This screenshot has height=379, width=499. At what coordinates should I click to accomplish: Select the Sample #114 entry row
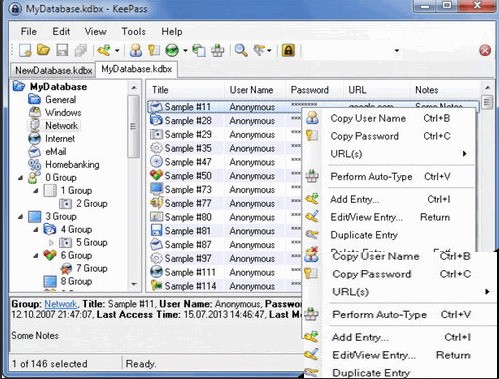(225, 286)
